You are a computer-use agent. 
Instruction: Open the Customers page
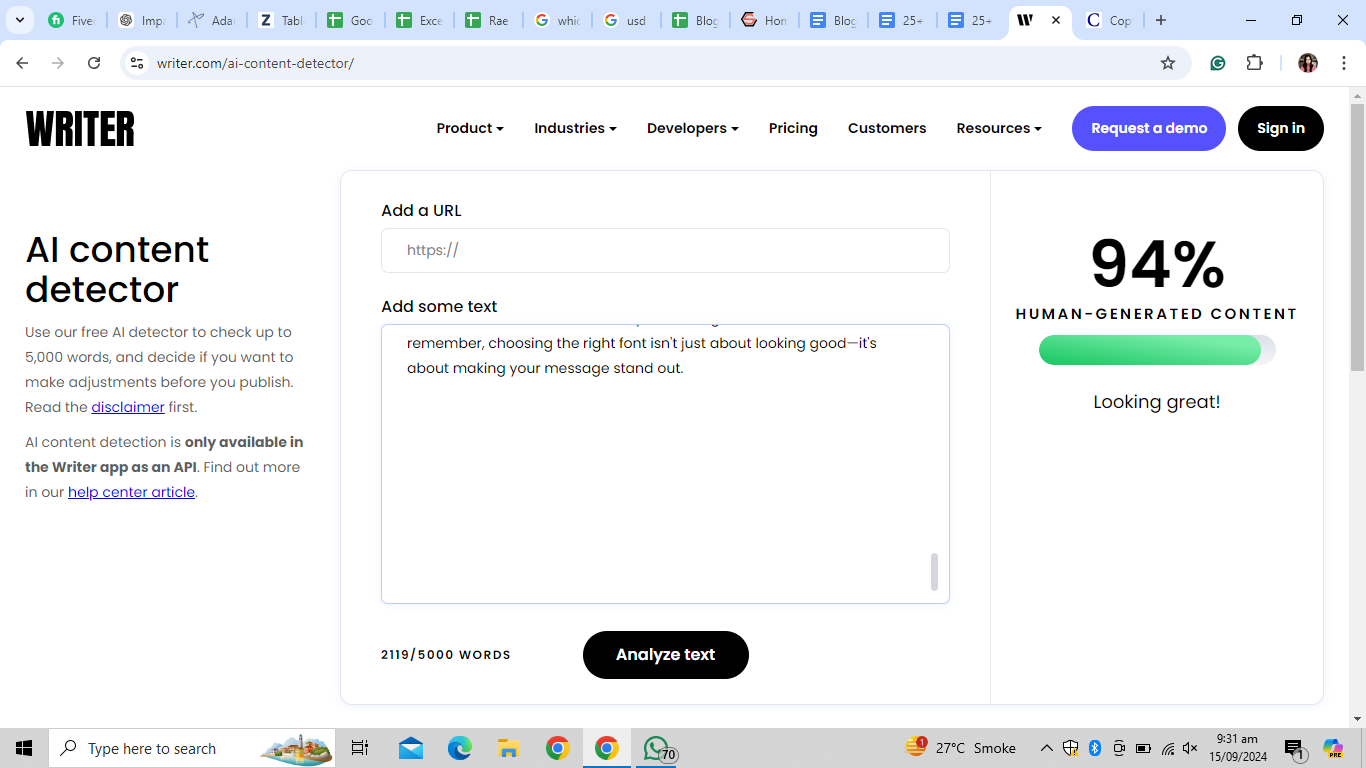click(887, 128)
